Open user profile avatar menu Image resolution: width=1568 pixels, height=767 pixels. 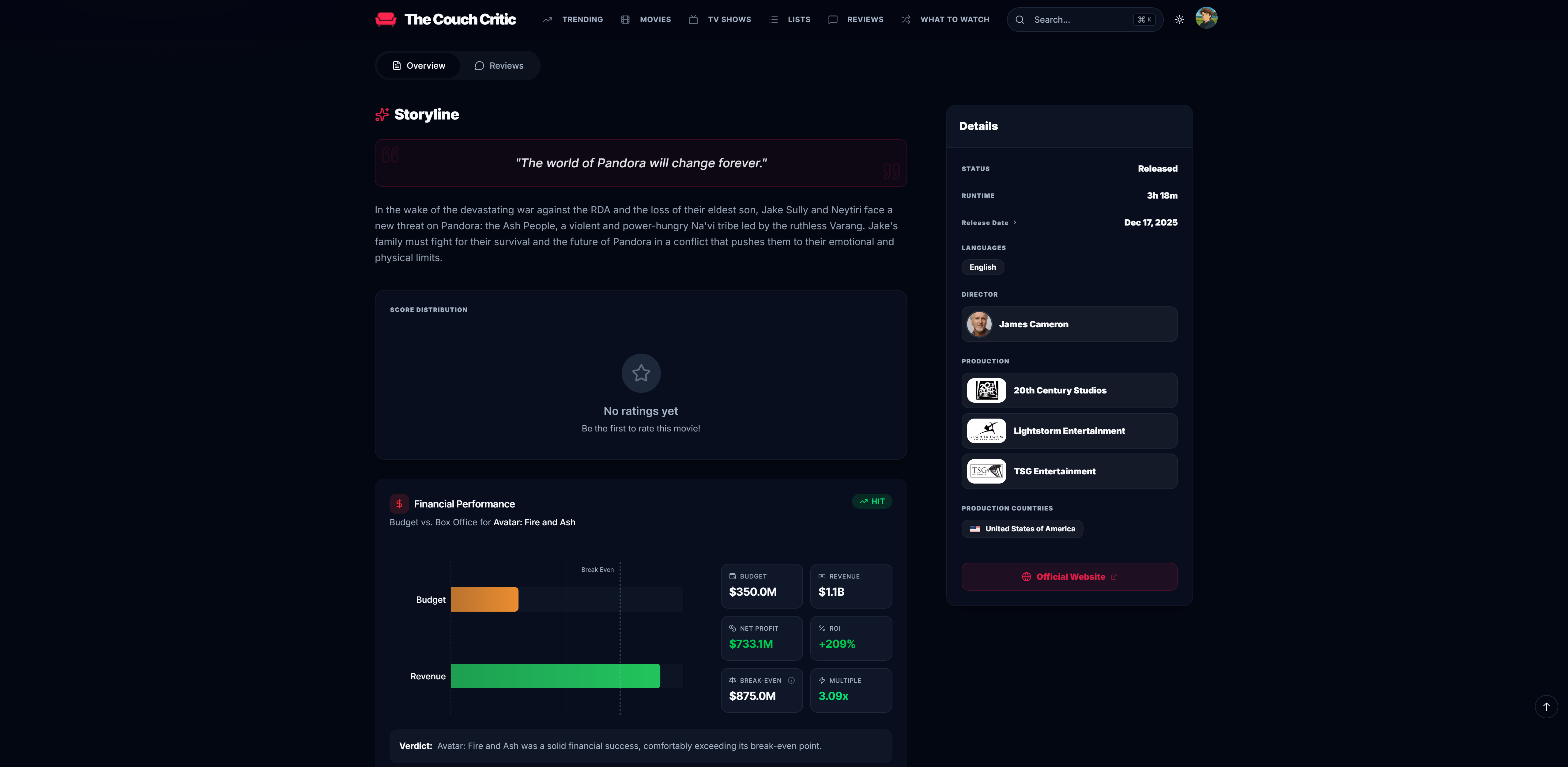point(1206,18)
